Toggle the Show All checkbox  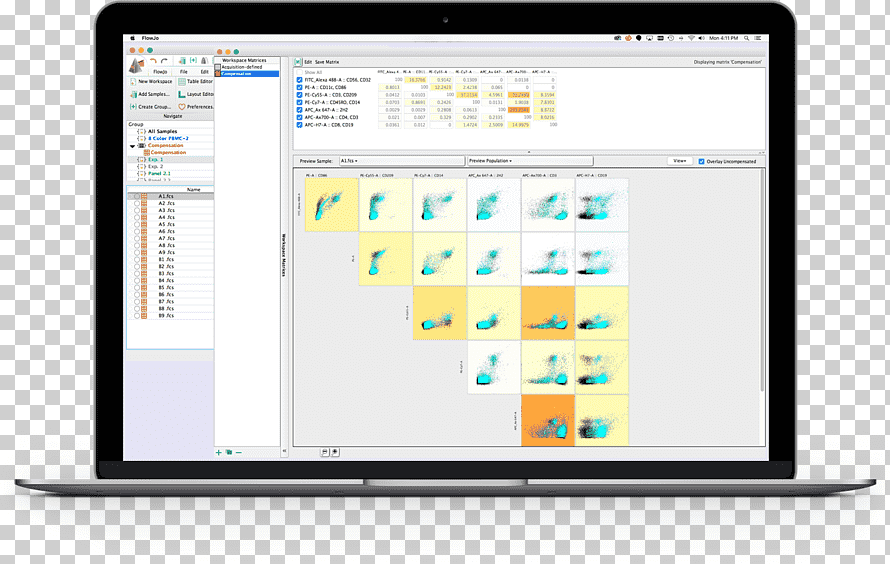click(x=299, y=73)
